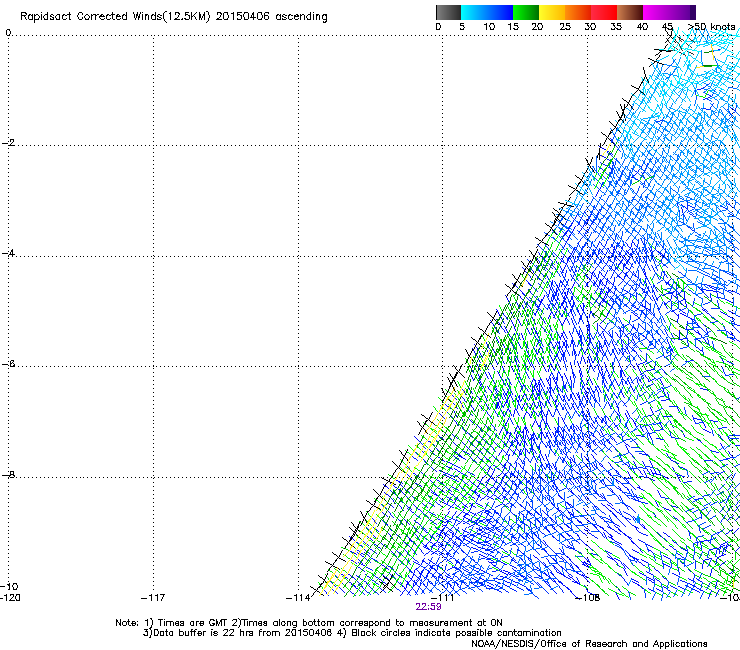Click the 'NOAA/NESDIS/Office of Research and Applications' credit
The height and width of the screenshot is (650, 740).
[589, 644]
